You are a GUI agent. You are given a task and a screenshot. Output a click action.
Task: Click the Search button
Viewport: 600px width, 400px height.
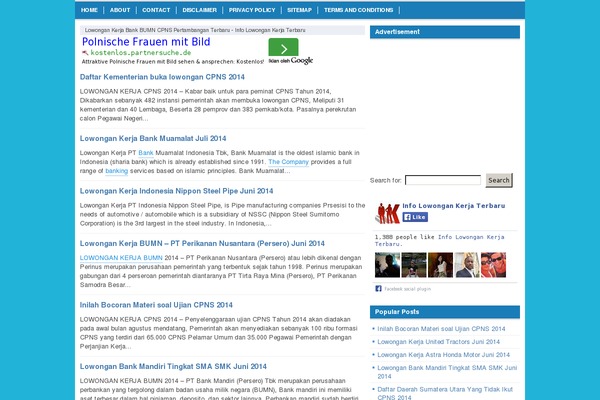pyautogui.click(x=499, y=180)
